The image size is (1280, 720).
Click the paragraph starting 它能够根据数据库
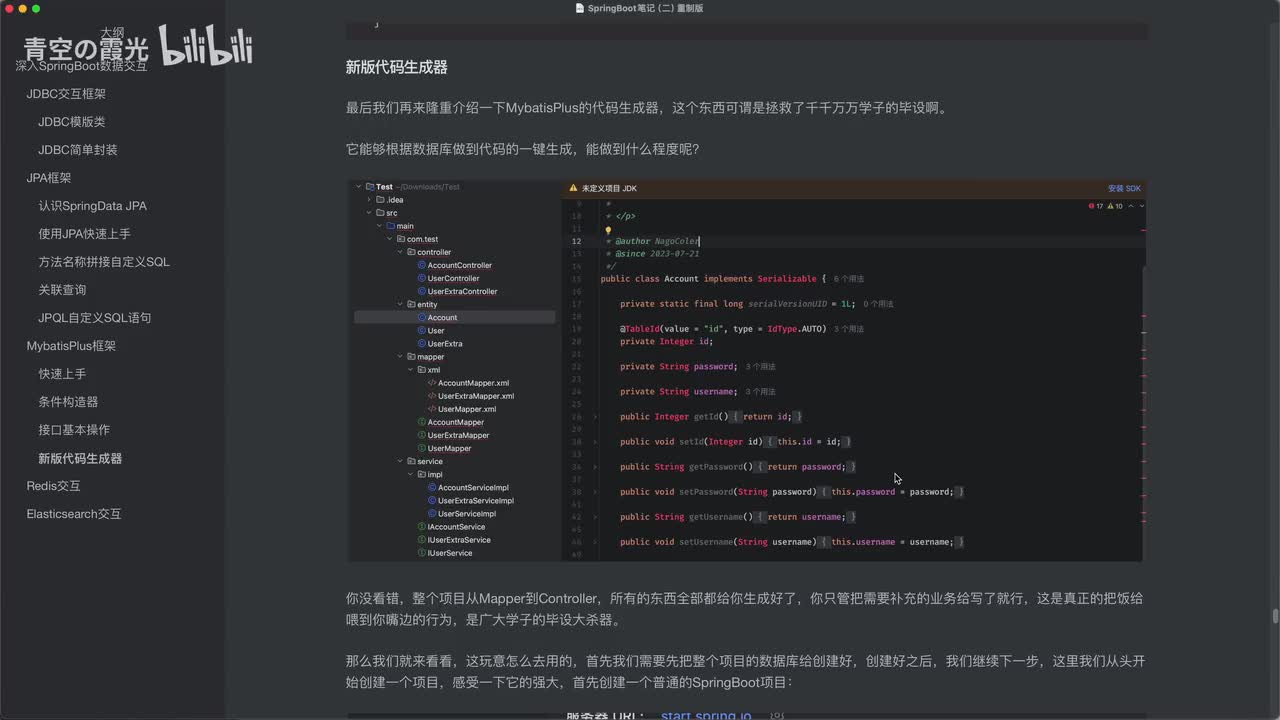[522, 149]
